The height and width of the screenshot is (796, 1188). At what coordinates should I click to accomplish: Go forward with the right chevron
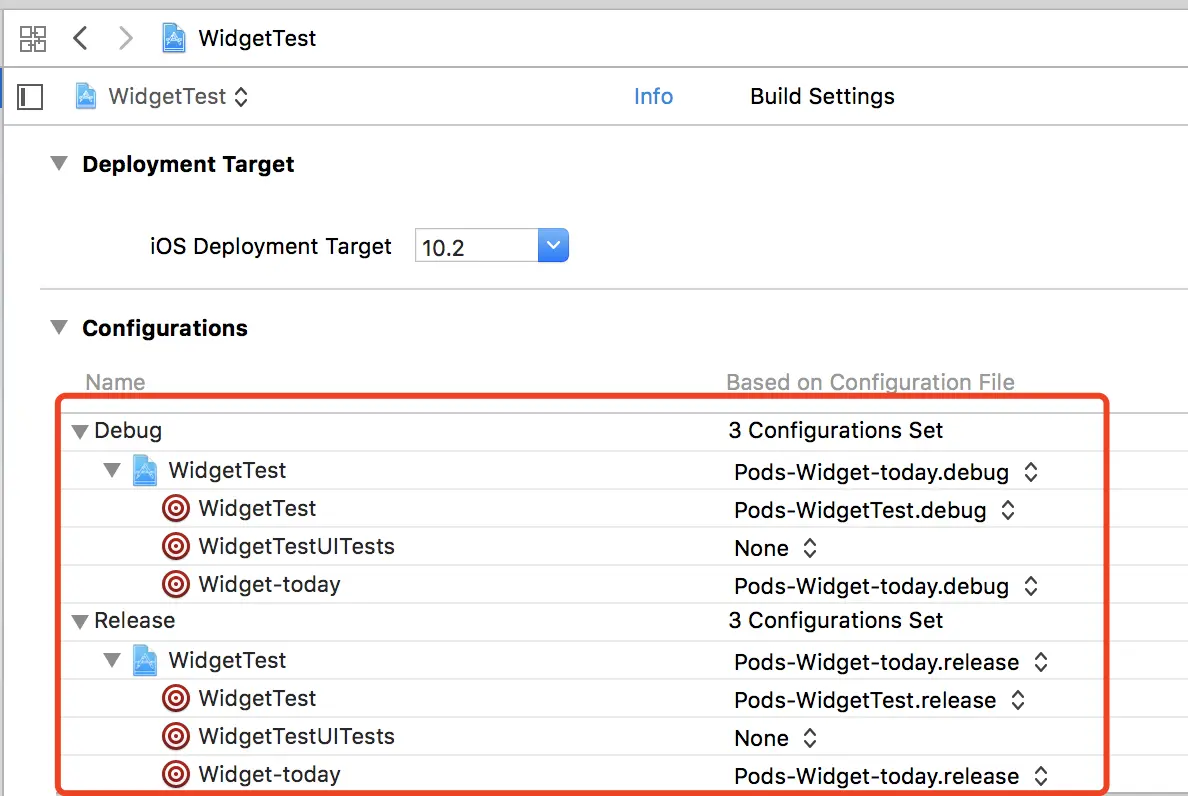125,39
